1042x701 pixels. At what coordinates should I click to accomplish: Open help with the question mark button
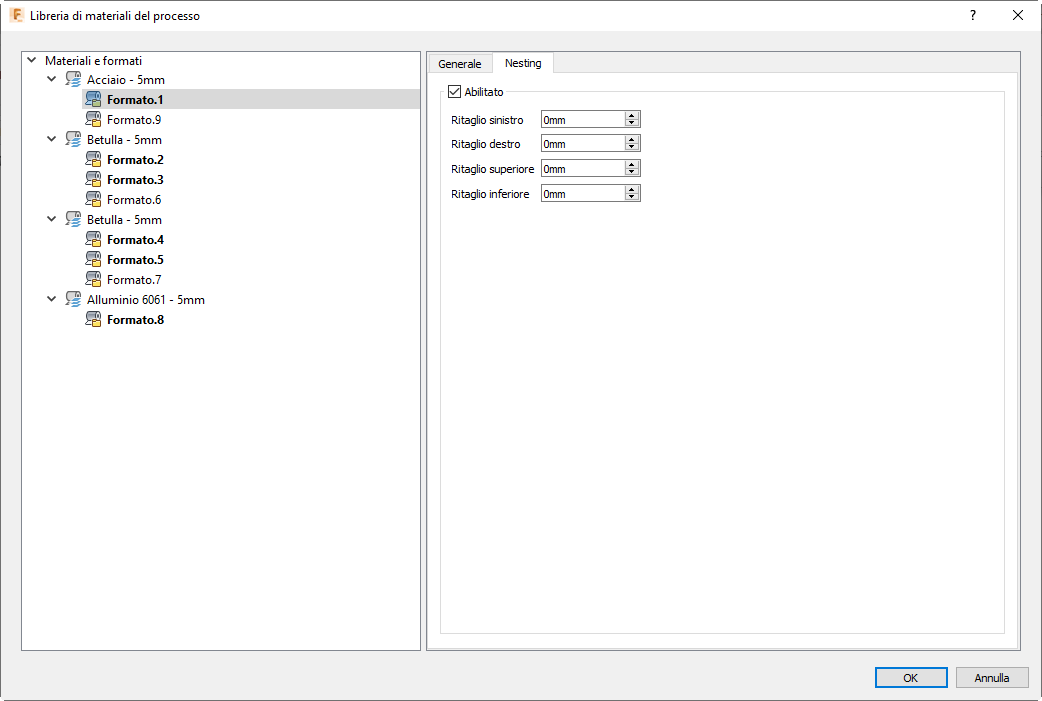click(x=973, y=15)
